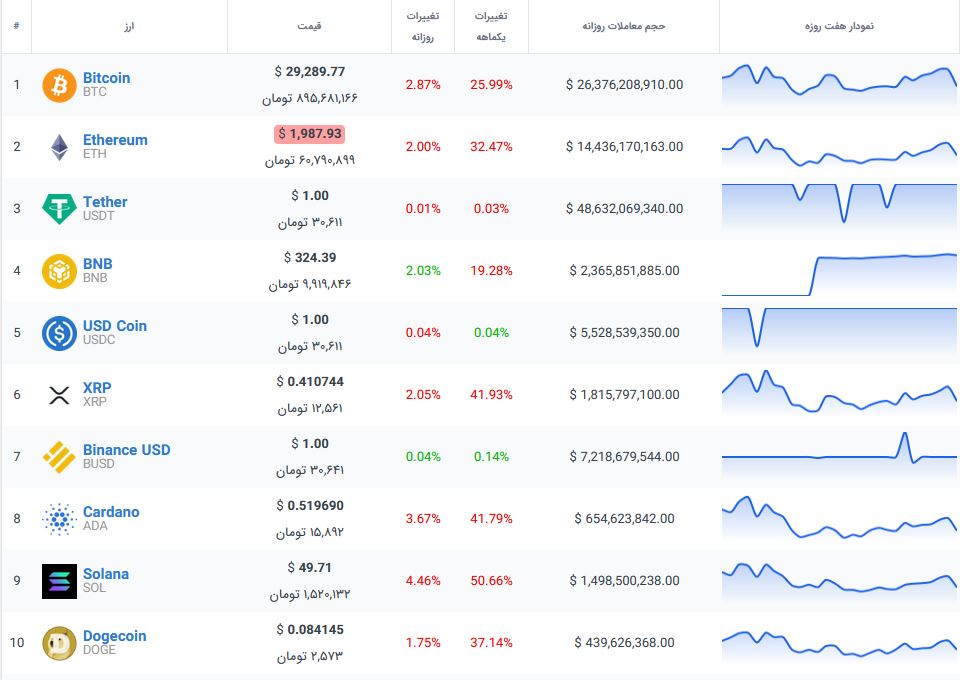The width and height of the screenshot is (960, 680).
Task: Click the Solana logo icon
Action: [59, 581]
